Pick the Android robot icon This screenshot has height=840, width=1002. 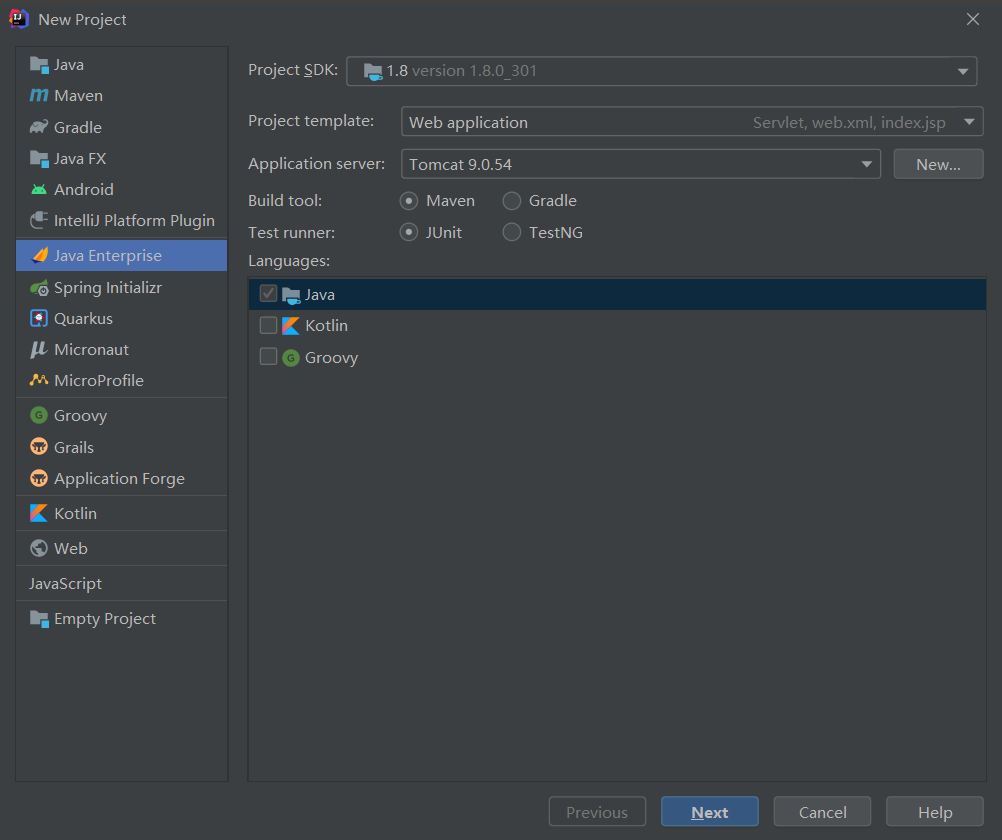click(x=39, y=189)
